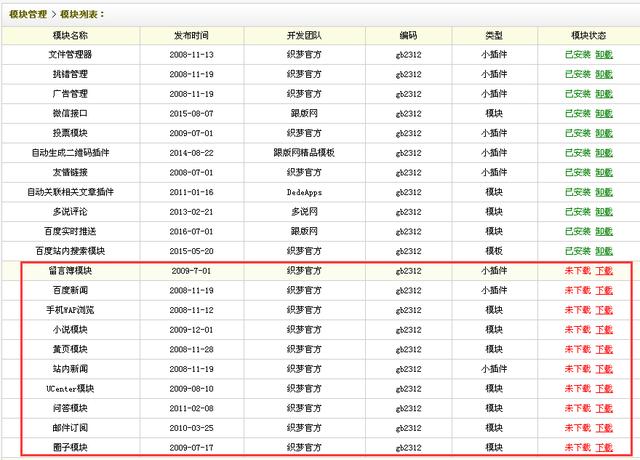640x460 pixels.
Task: Click 未下载 status for 站内新闻
Action: (x=578, y=369)
